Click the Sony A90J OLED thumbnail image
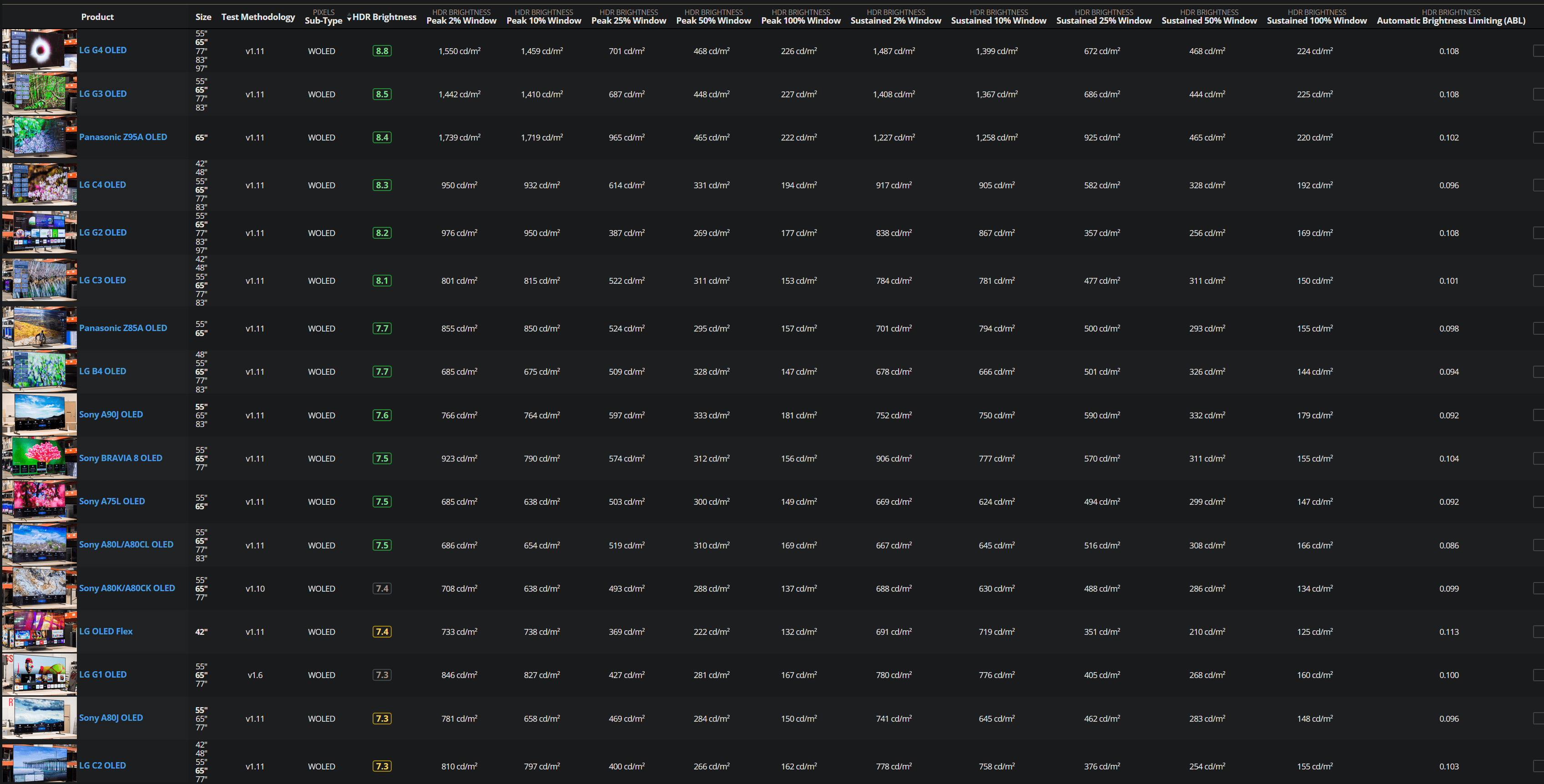This screenshot has width=1544, height=784. click(40, 415)
